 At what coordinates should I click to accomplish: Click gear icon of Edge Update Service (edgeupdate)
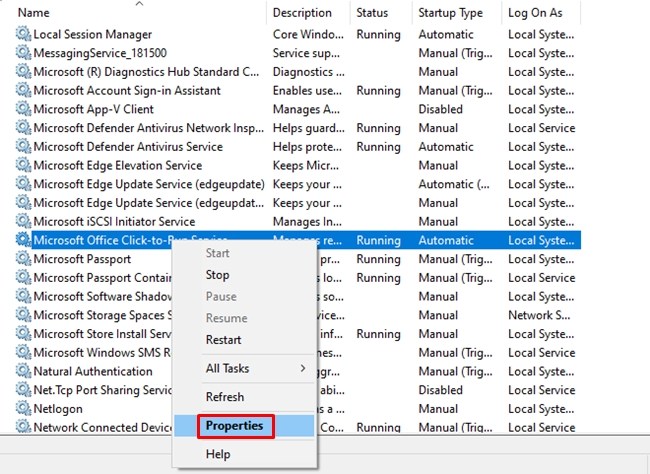(x=23, y=184)
